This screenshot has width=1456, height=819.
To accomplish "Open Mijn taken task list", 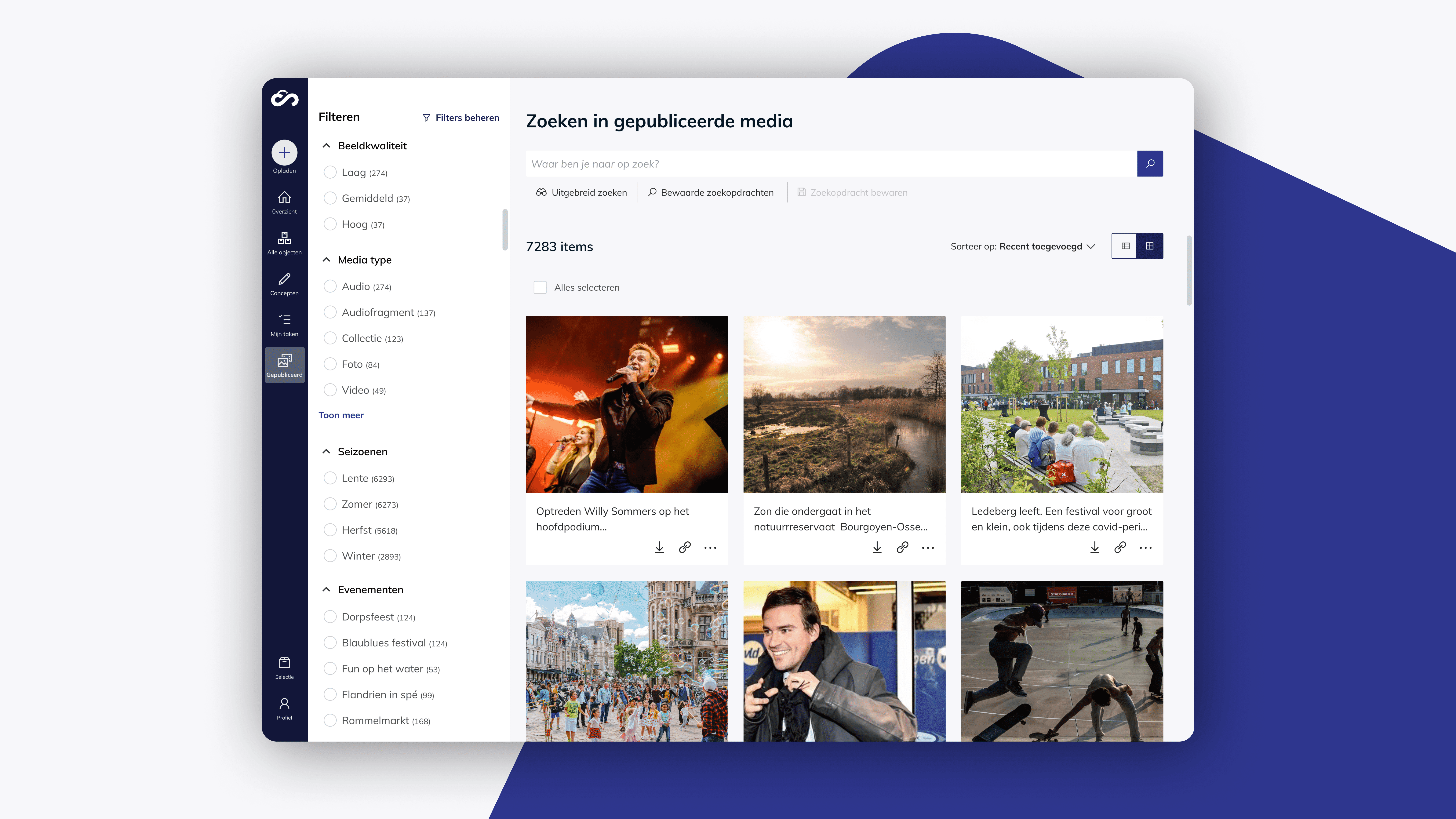I will (284, 325).
